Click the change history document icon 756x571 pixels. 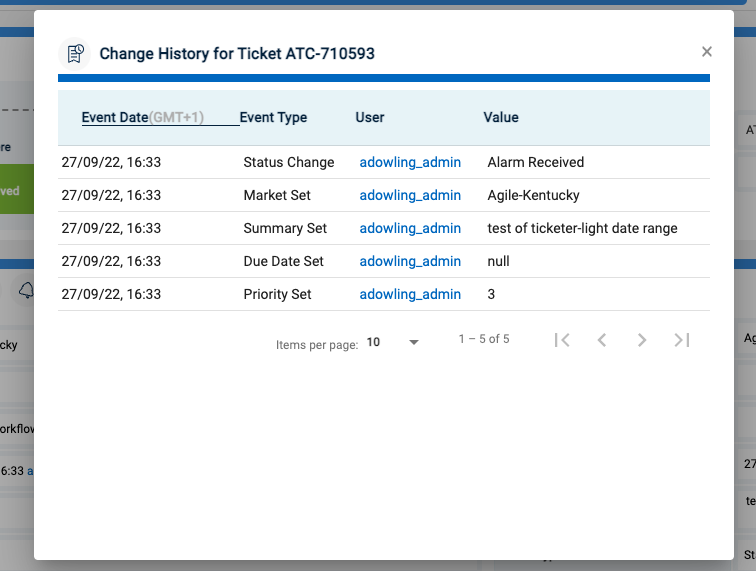click(74, 53)
